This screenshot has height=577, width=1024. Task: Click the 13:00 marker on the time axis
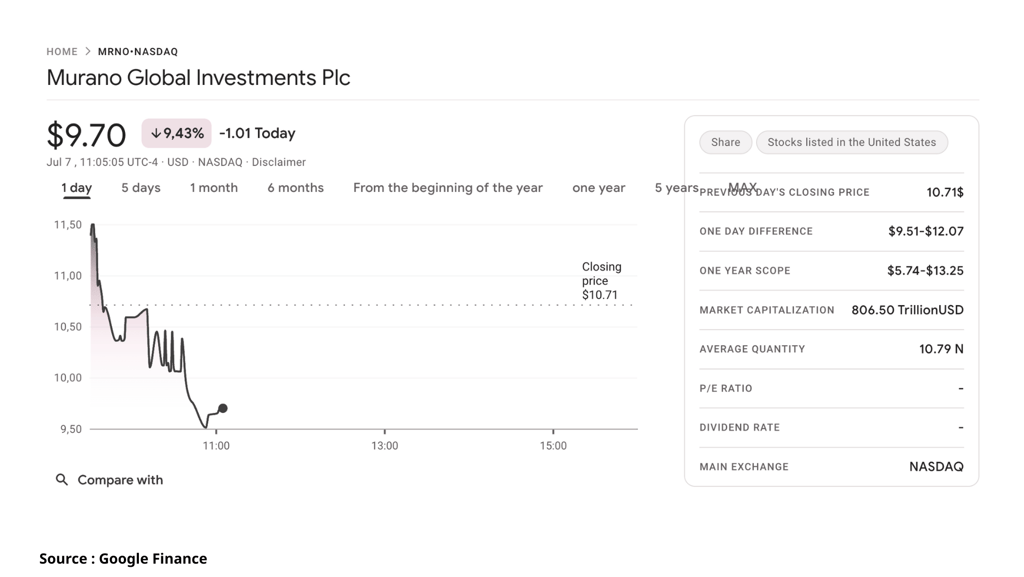385,446
